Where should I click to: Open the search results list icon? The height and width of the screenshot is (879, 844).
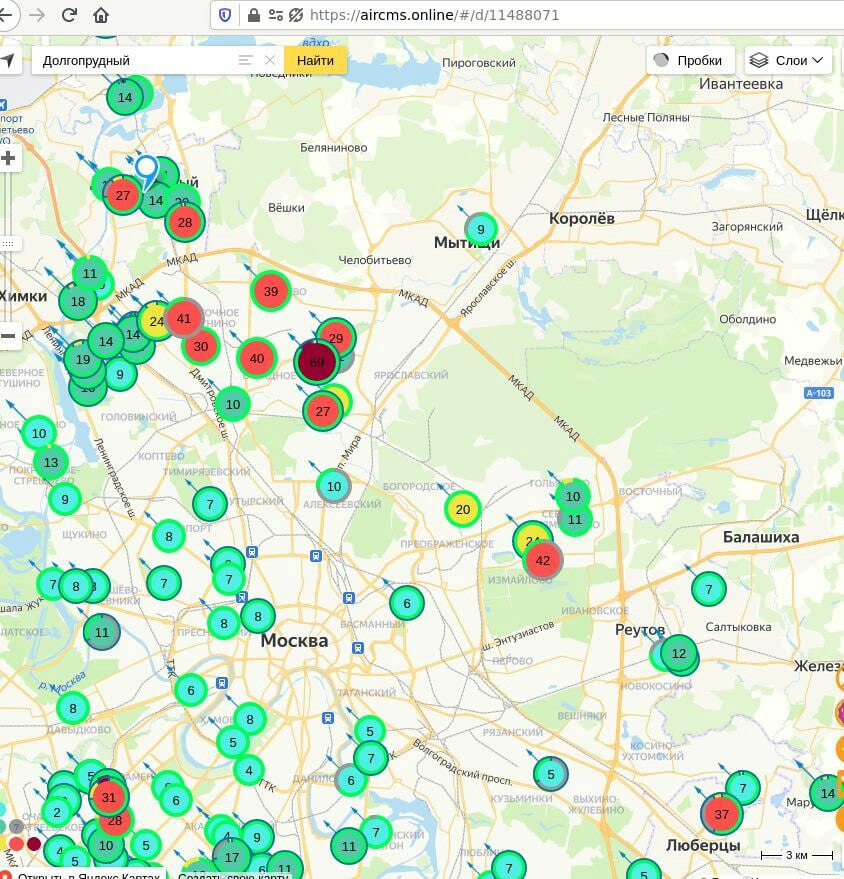click(x=245, y=61)
